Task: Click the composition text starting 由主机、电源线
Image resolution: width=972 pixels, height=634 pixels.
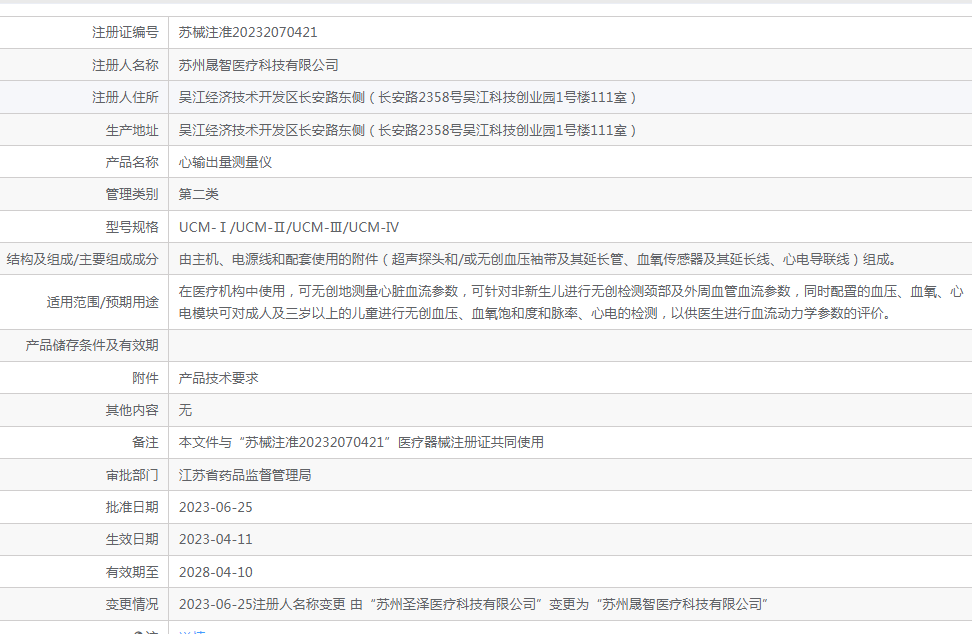Action: (539, 260)
